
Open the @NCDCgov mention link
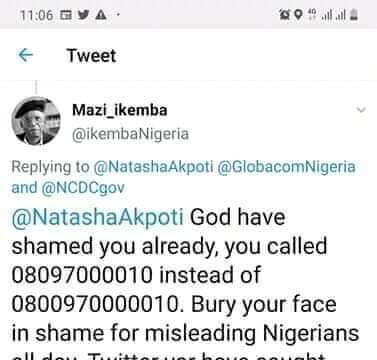(83, 188)
